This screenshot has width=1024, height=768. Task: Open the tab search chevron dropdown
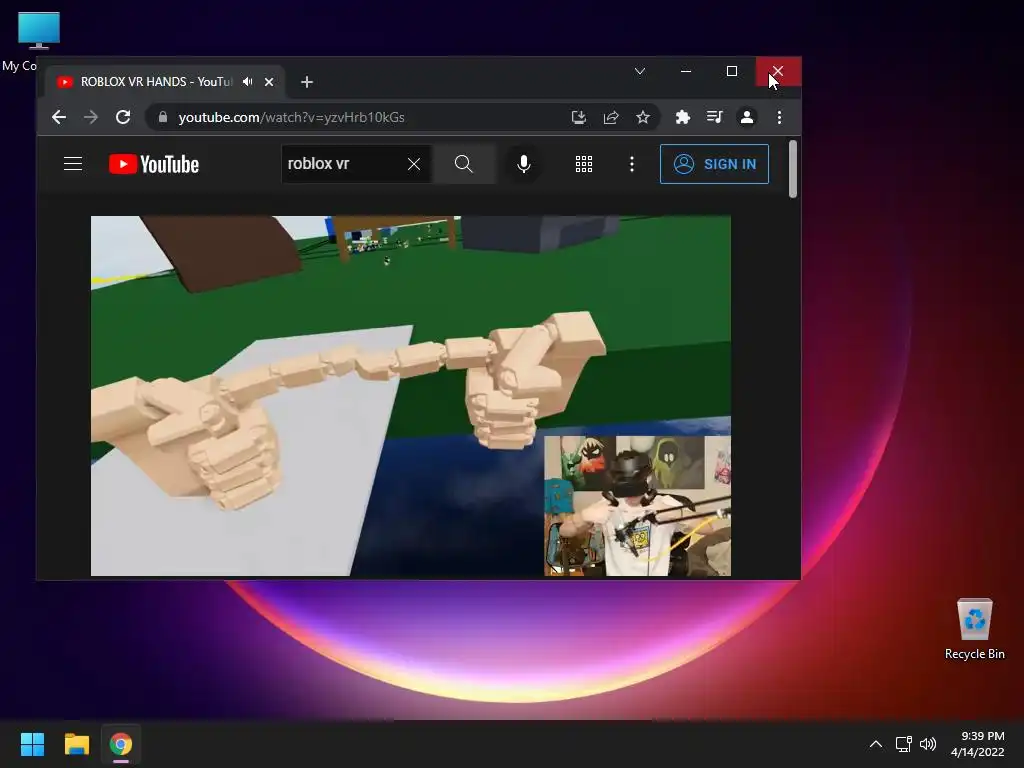640,71
